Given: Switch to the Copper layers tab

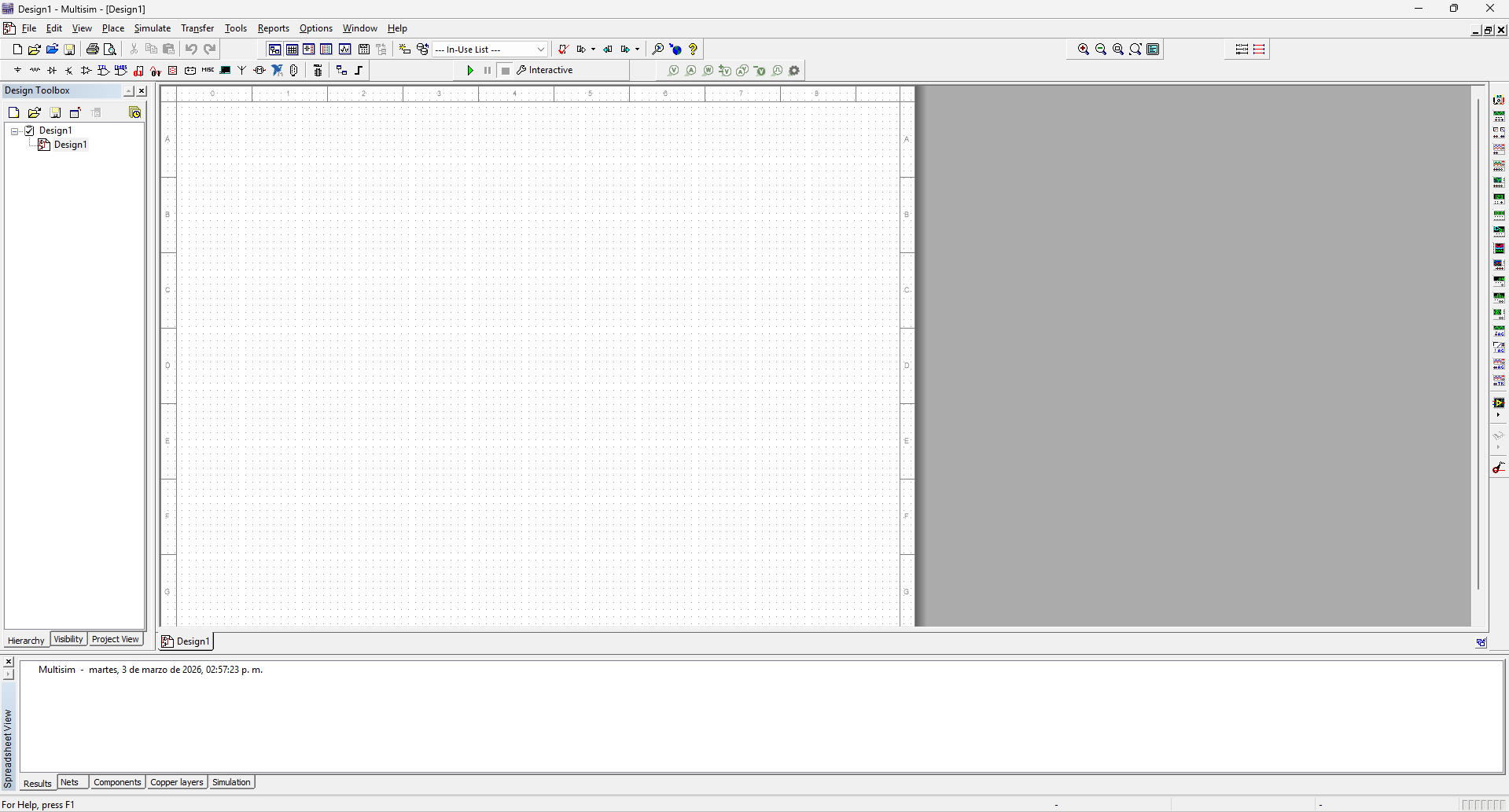Looking at the screenshot, I should (177, 782).
